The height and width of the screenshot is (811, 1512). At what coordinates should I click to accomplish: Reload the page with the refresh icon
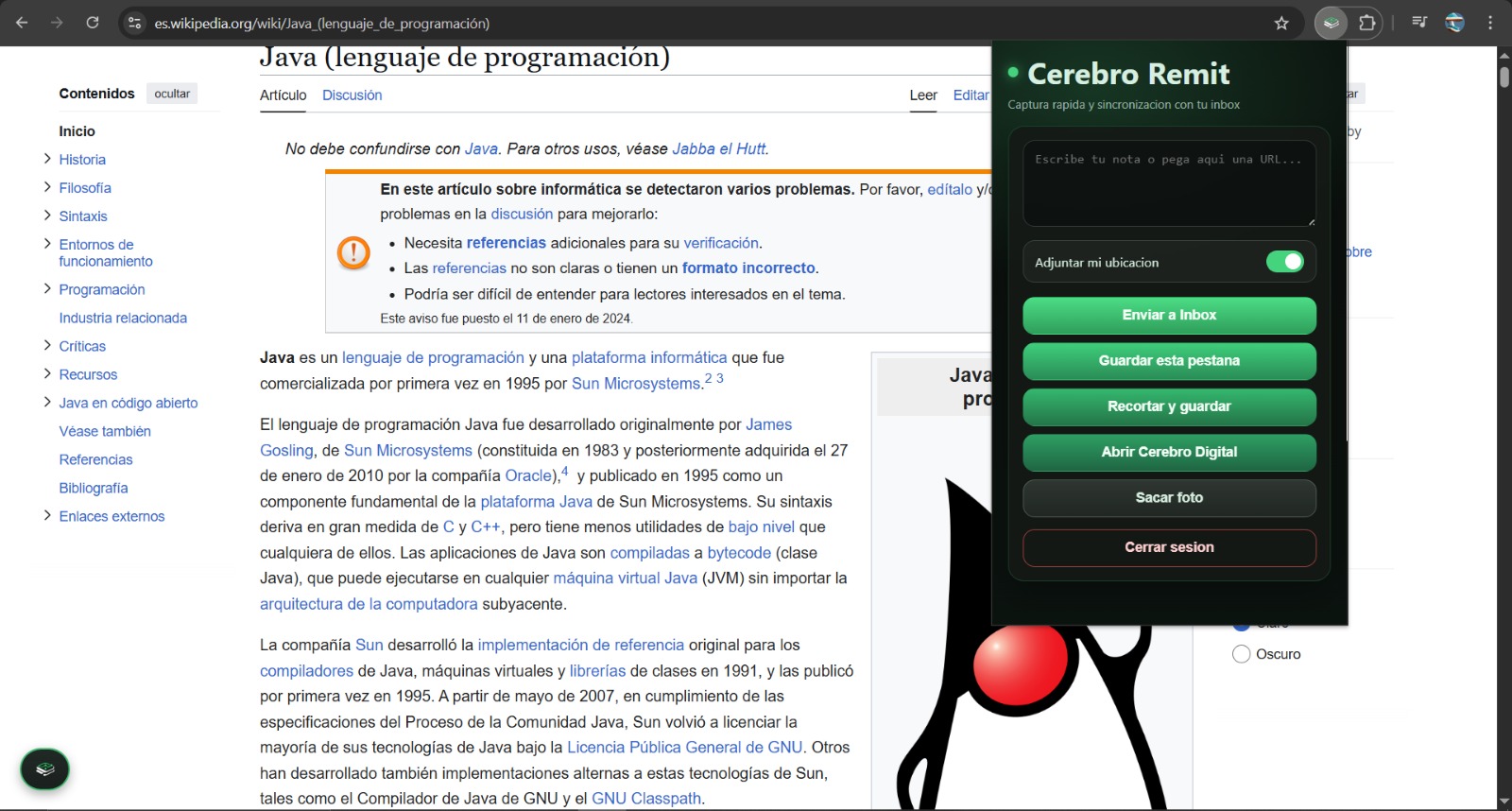(93, 23)
